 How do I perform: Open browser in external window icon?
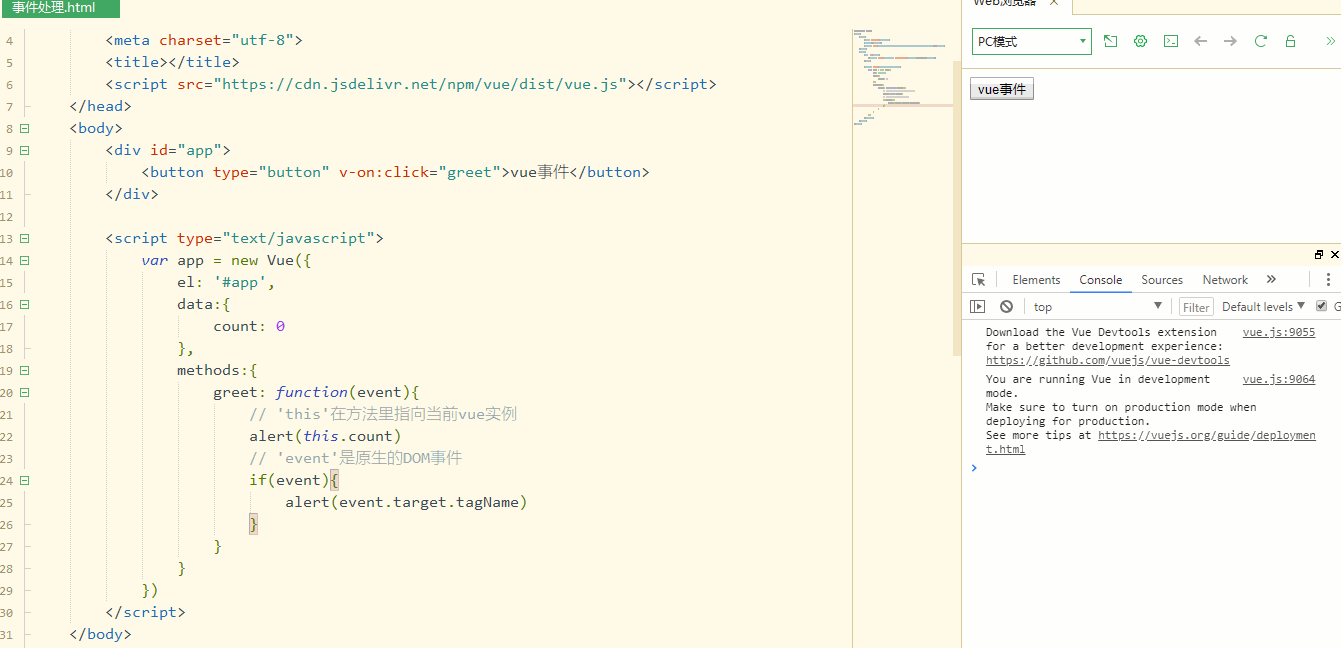(x=1110, y=41)
